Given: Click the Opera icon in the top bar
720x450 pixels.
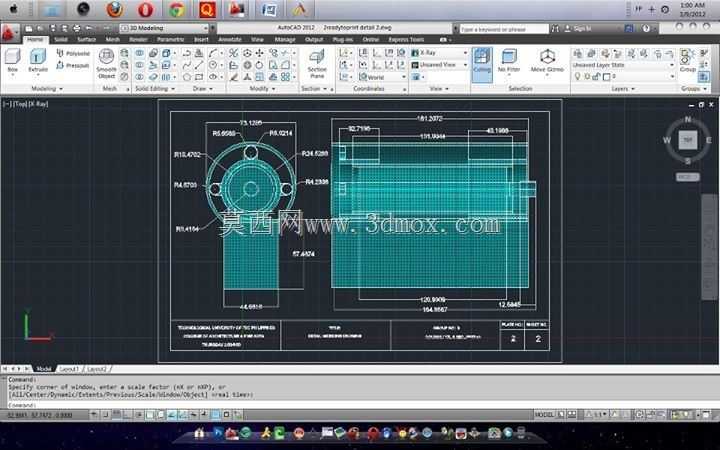Looking at the screenshot, I should (146, 10).
